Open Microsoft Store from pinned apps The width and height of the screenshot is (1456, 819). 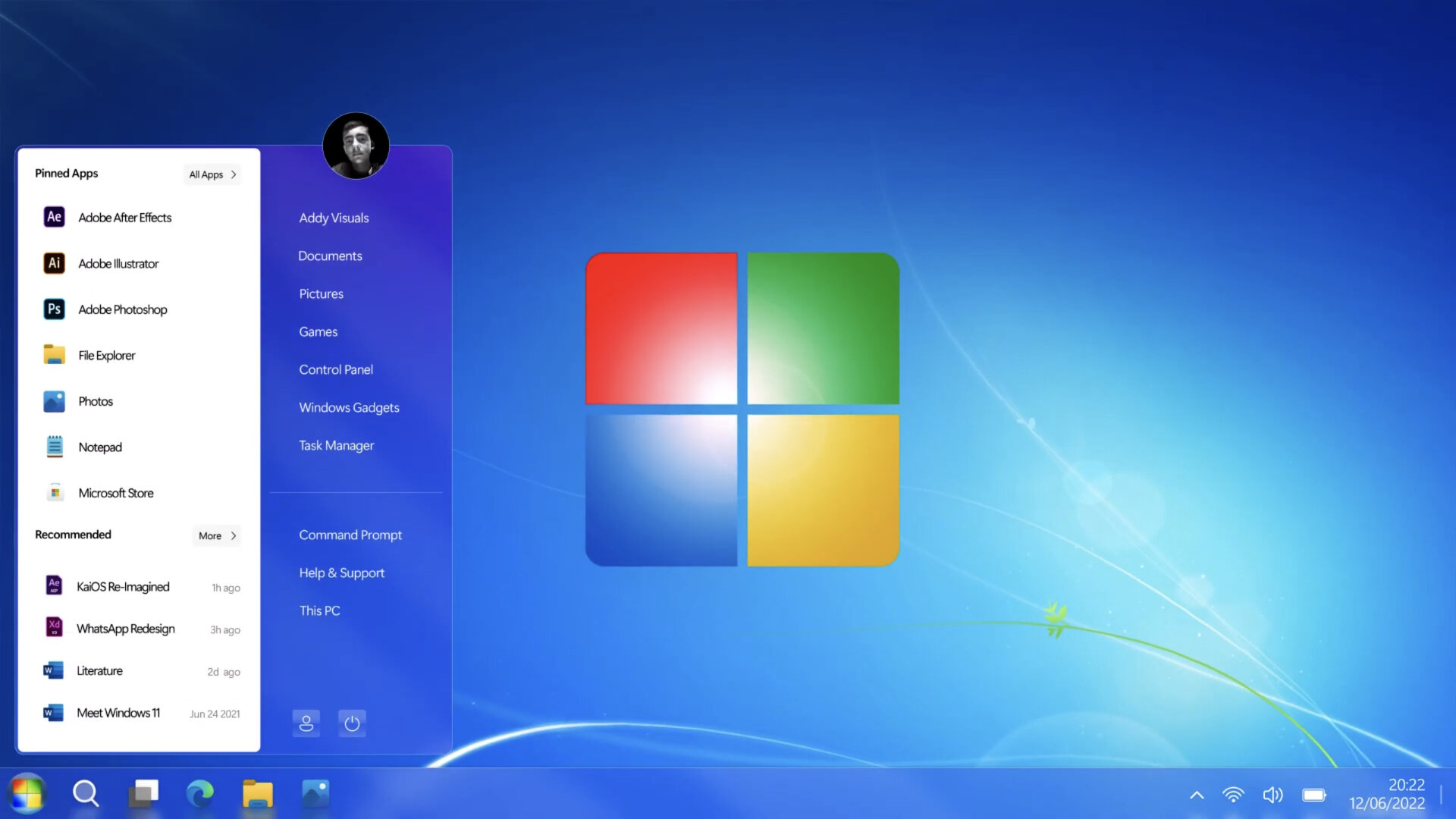pyautogui.click(x=116, y=492)
